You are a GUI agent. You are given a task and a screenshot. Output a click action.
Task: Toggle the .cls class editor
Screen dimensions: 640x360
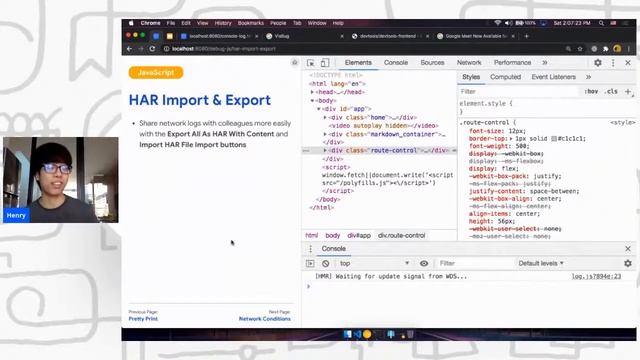click(x=611, y=91)
